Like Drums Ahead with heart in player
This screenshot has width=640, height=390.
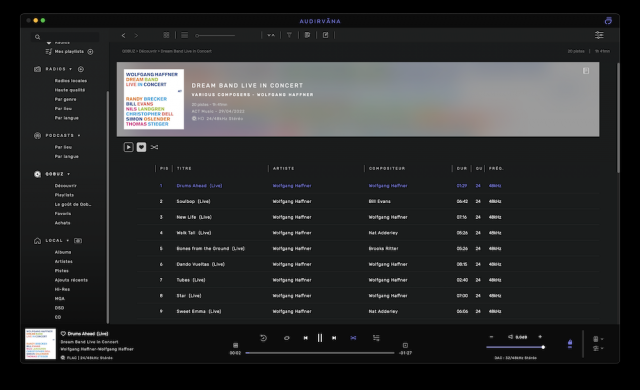63,334
